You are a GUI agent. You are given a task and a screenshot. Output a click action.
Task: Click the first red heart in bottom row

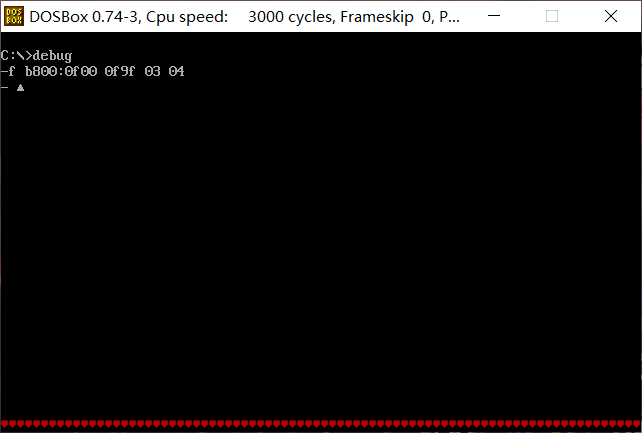pyautogui.click(x=5, y=424)
